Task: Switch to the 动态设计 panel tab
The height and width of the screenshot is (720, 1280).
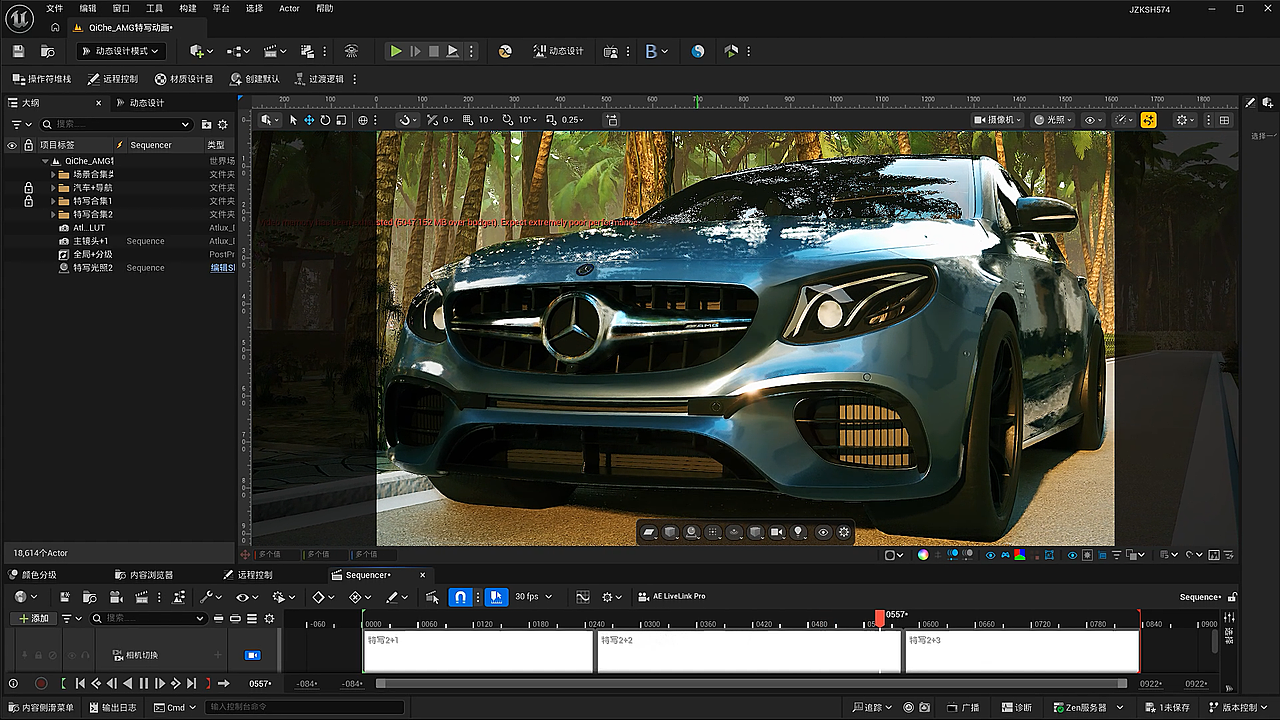Action: click(140, 103)
